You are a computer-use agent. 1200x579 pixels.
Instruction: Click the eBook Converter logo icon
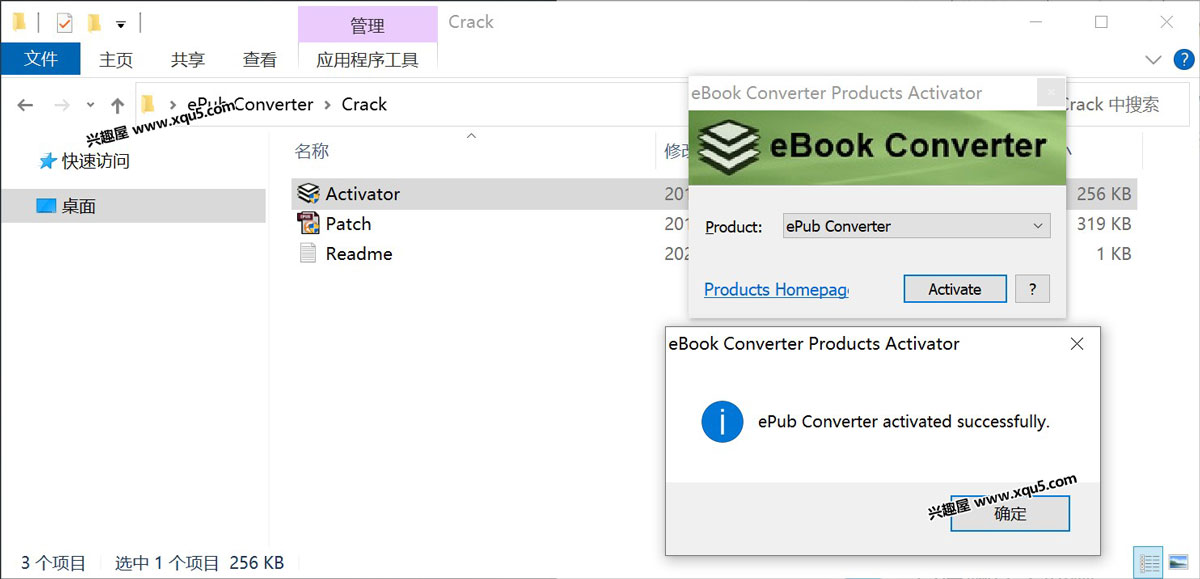click(x=729, y=146)
